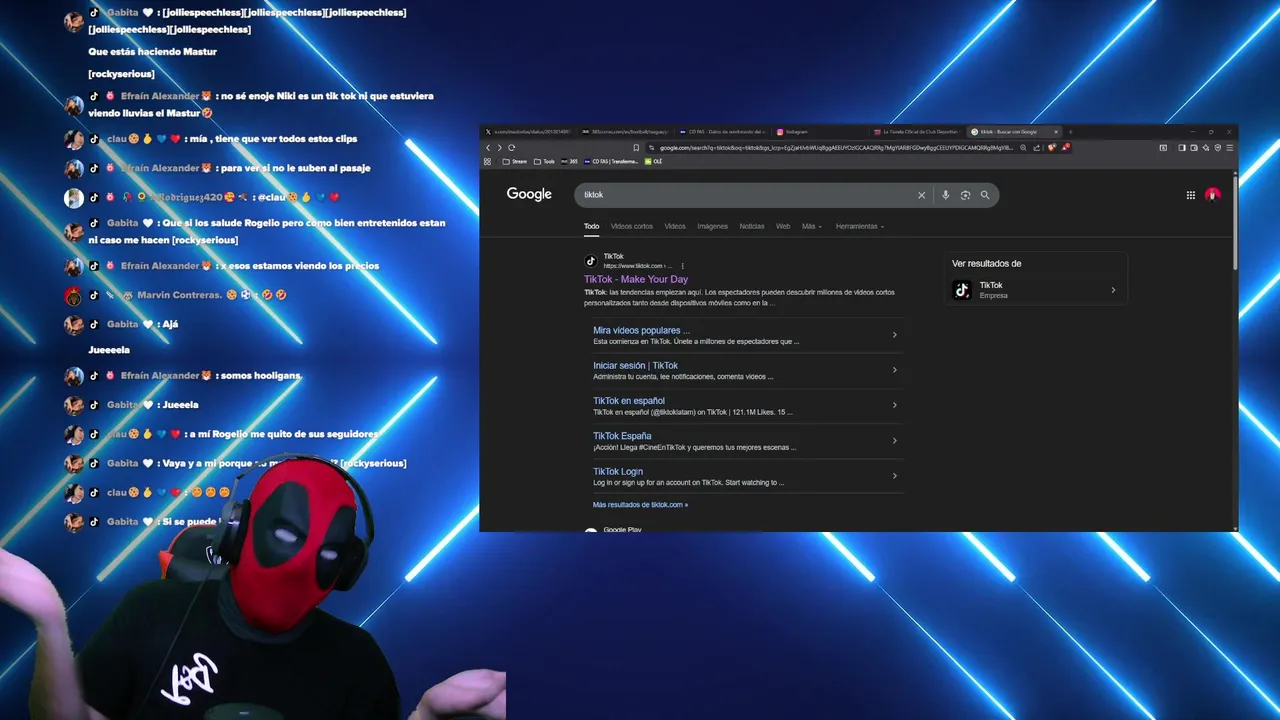Expand TikTok Login sitelink chevron
Image resolution: width=1280 pixels, height=720 pixels.
click(x=894, y=476)
